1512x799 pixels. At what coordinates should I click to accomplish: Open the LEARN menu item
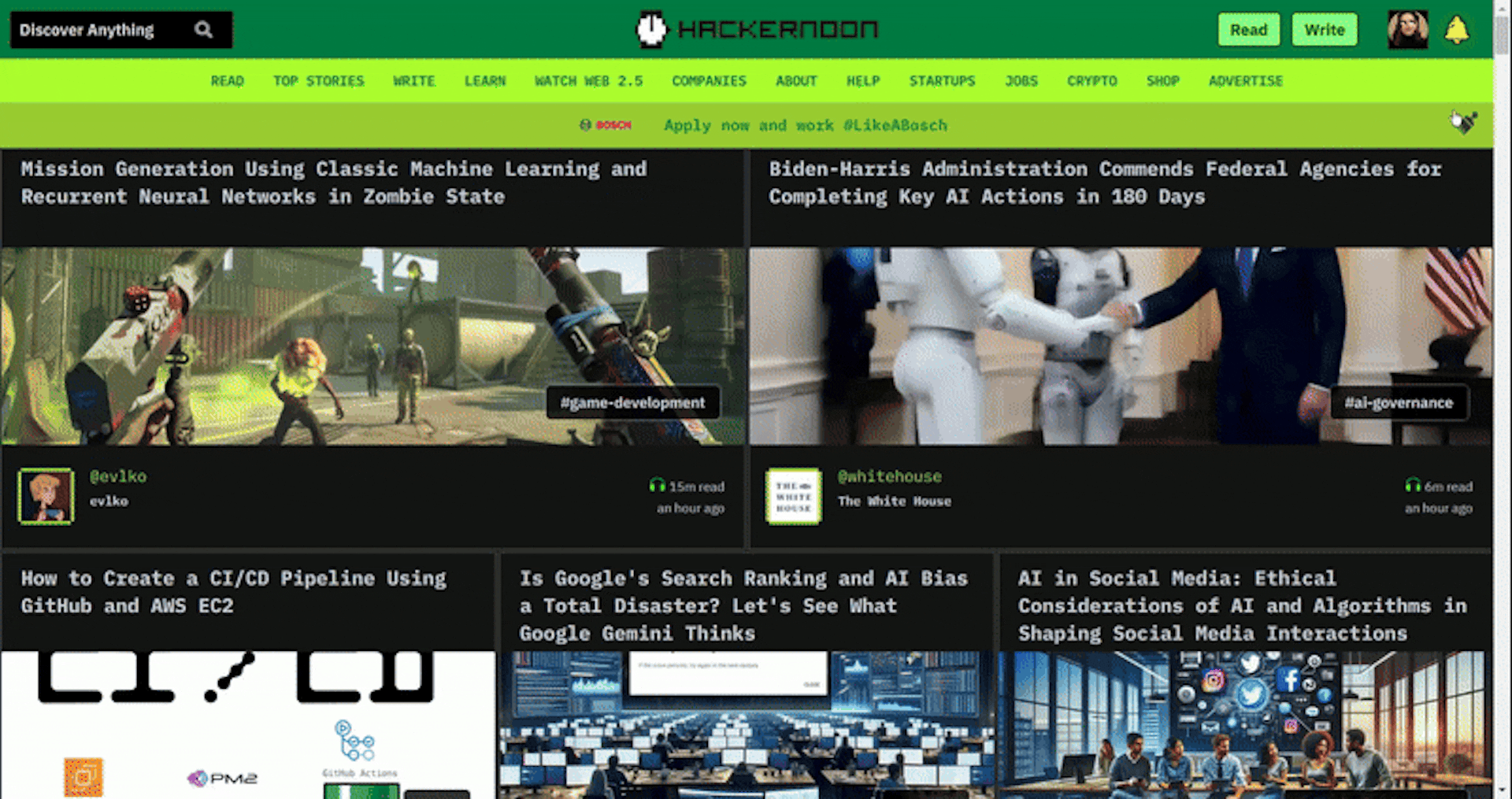click(x=485, y=81)
